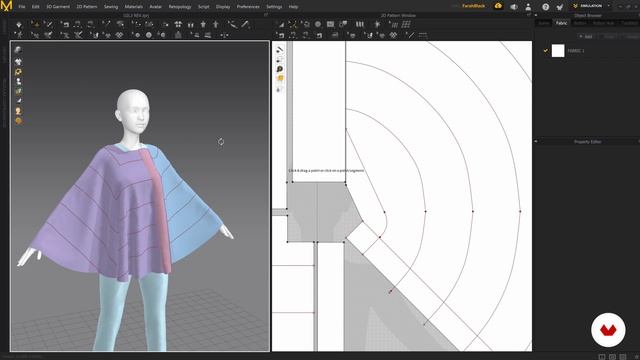Open the user account icon in title bar

[x=528, y=7]
